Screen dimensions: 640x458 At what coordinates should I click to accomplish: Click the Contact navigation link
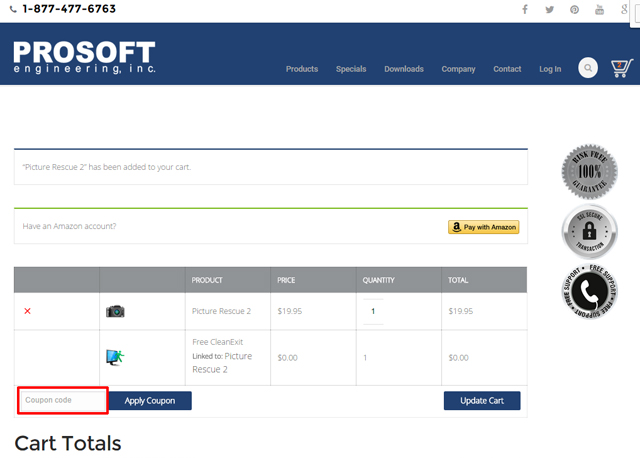pos(507,69)
